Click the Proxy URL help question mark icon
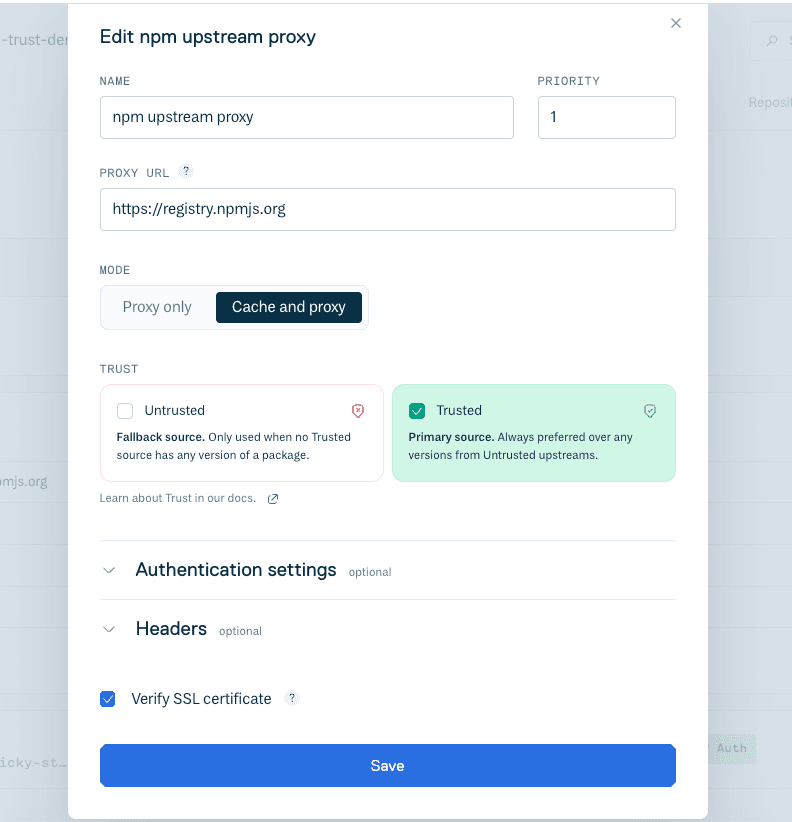This screenshot has width=792, height=822. 186,172
